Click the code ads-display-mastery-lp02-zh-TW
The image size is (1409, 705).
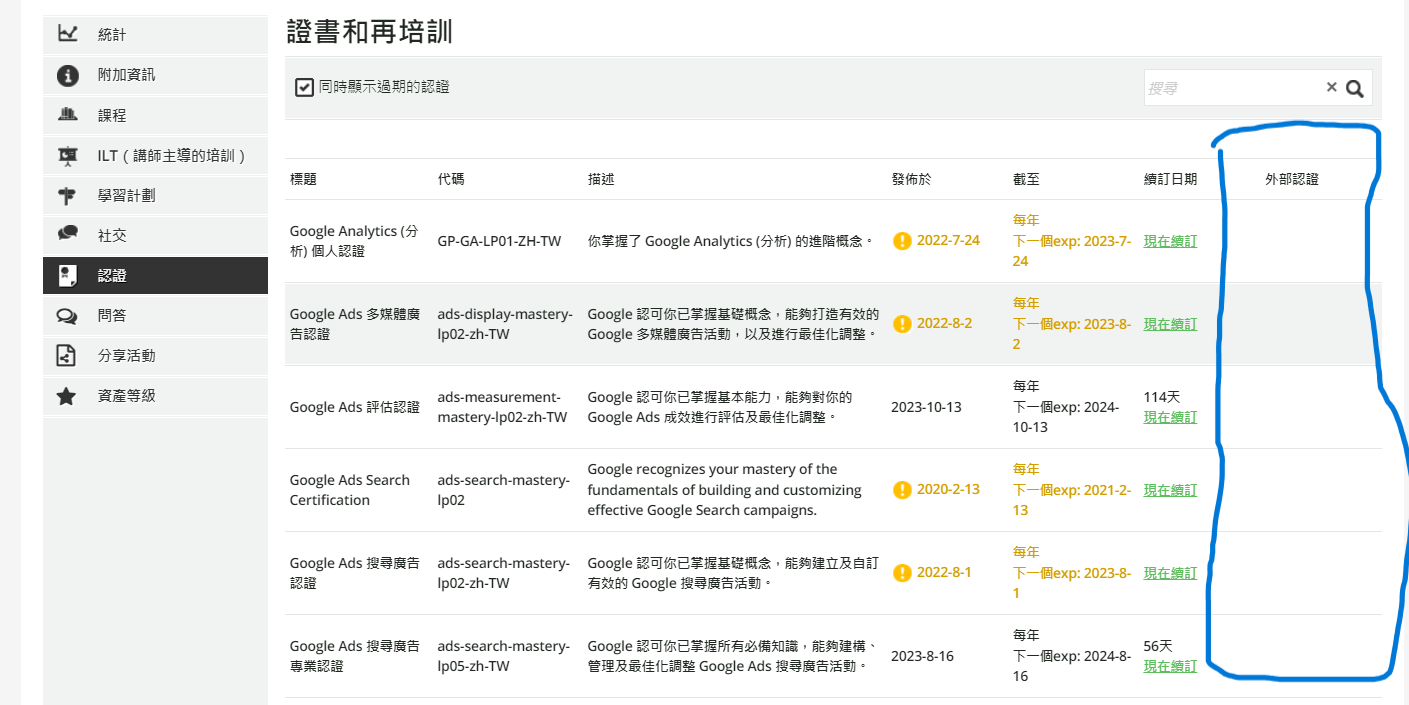click(x=505, y=324)
